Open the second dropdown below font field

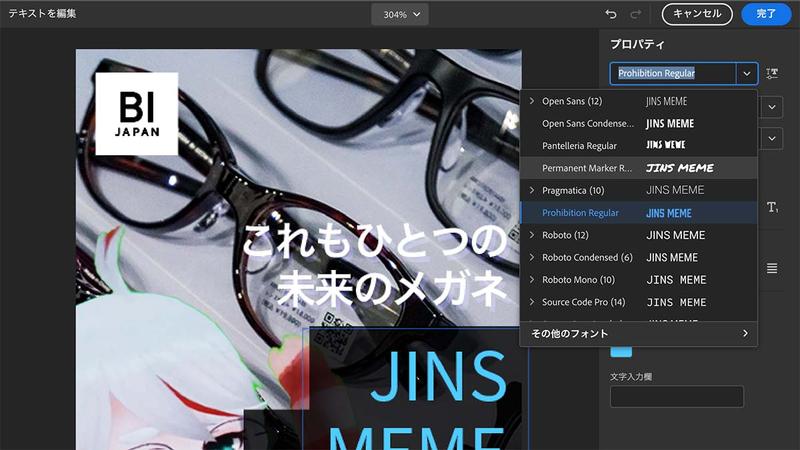(x=772, y=107)
